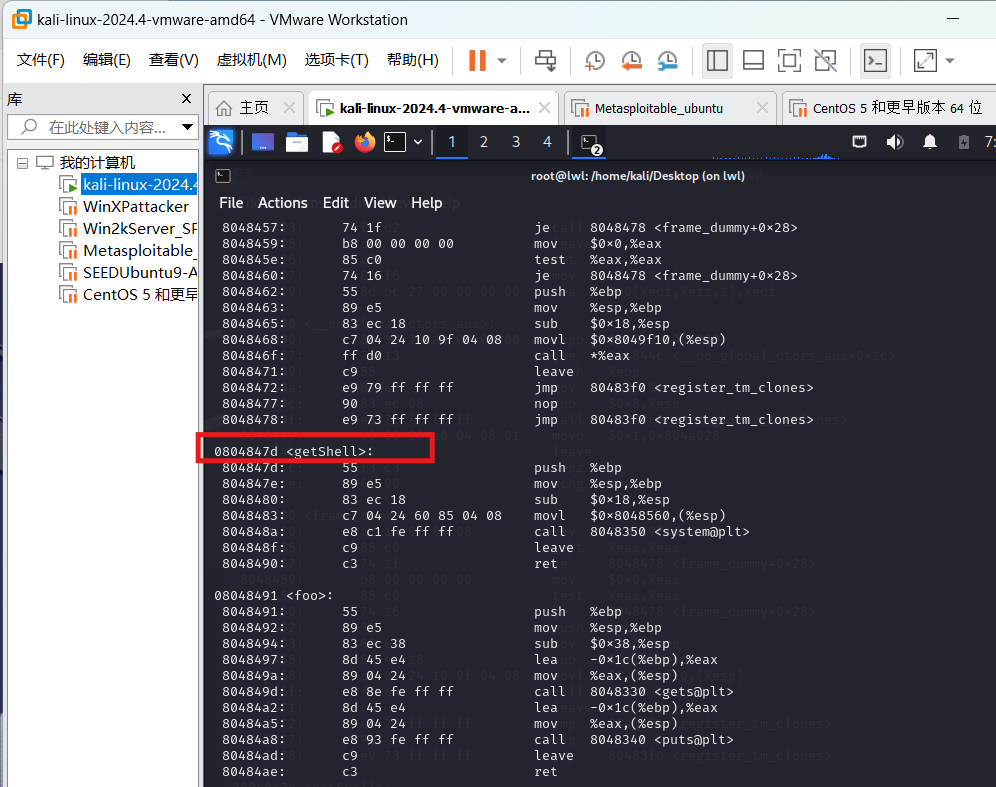Viewport: 996px width, 787px height.
Task: Select CentOS 5 in the library tree
Action: pos(140,295)
